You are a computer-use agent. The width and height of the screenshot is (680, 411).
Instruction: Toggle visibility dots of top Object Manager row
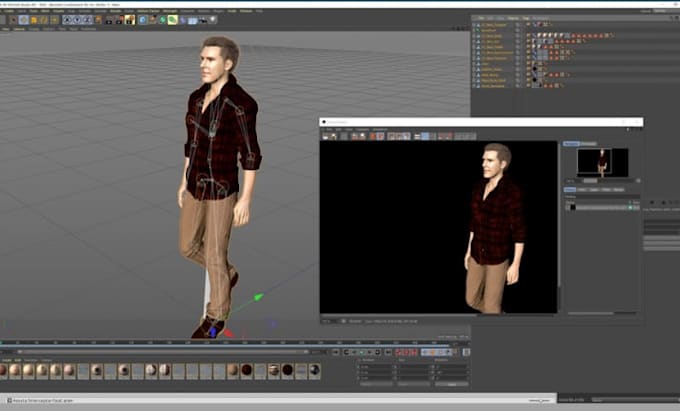(517, 25)
